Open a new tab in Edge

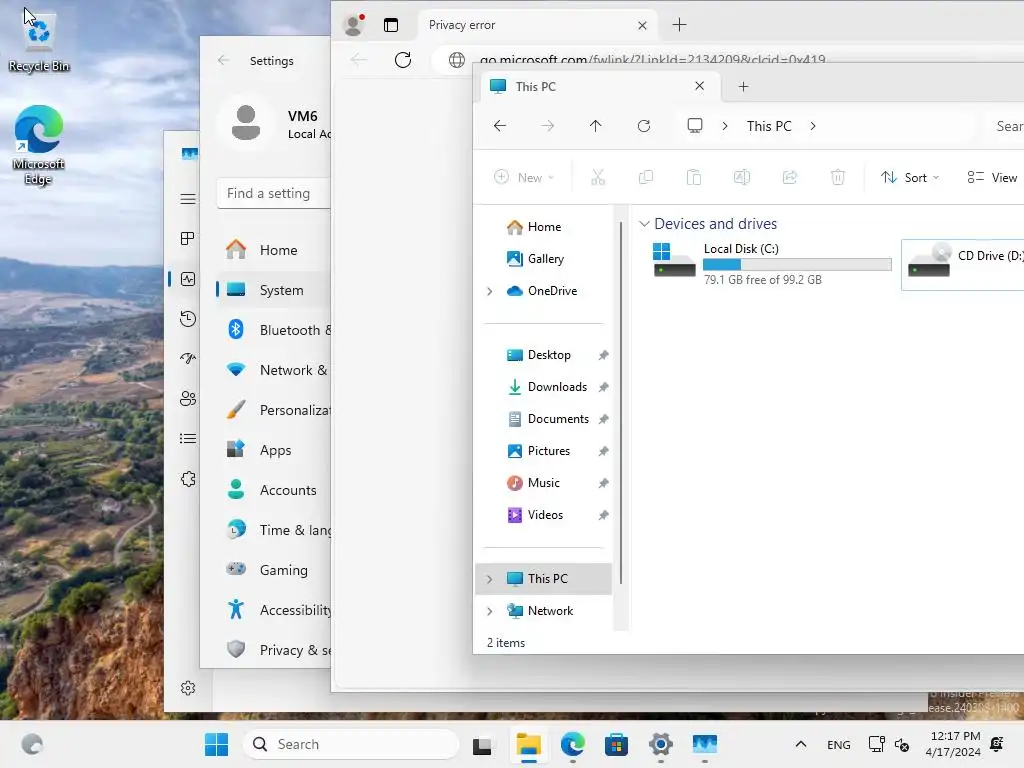(x=679, y=25)
